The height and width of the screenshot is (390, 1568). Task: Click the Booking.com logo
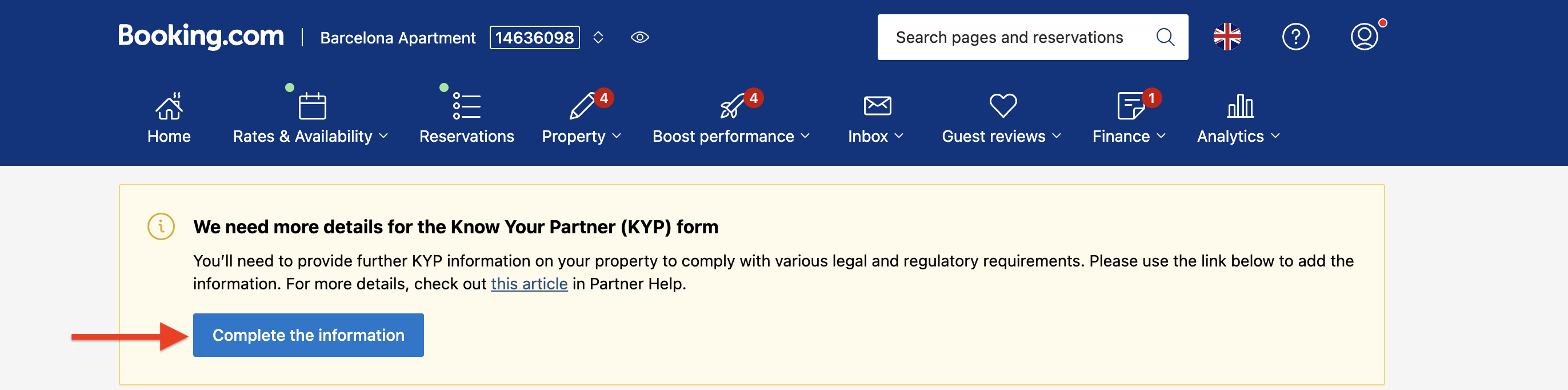[x=201, y=37]
